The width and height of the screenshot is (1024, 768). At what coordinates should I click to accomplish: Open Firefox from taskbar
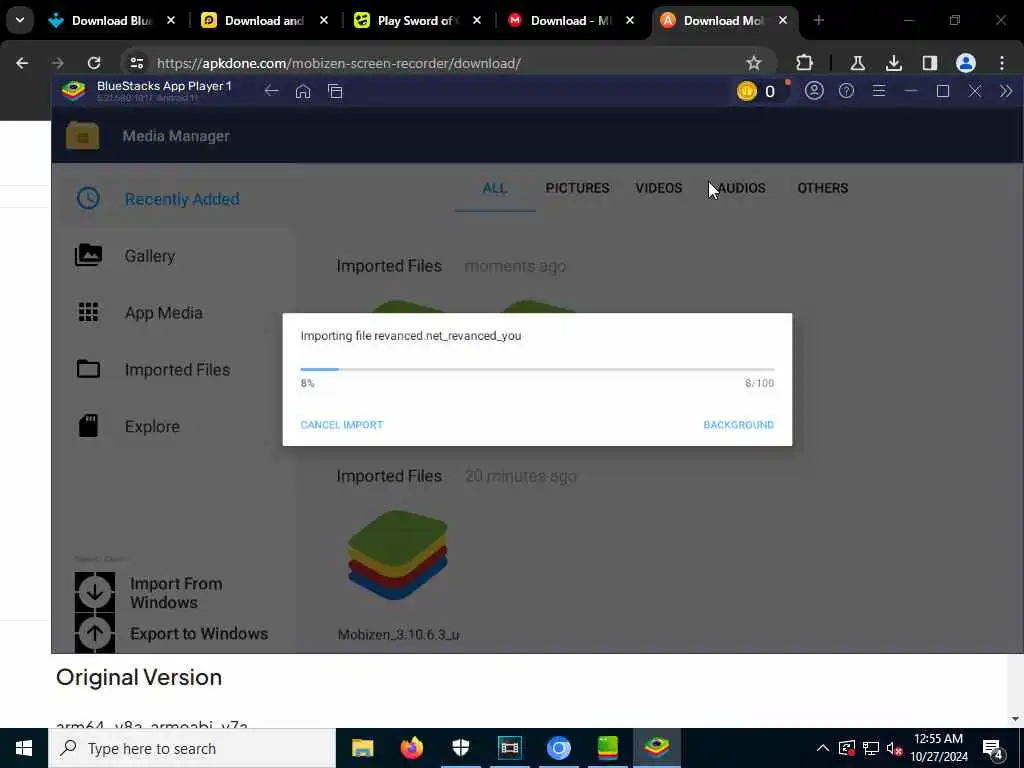click(411, 748)
